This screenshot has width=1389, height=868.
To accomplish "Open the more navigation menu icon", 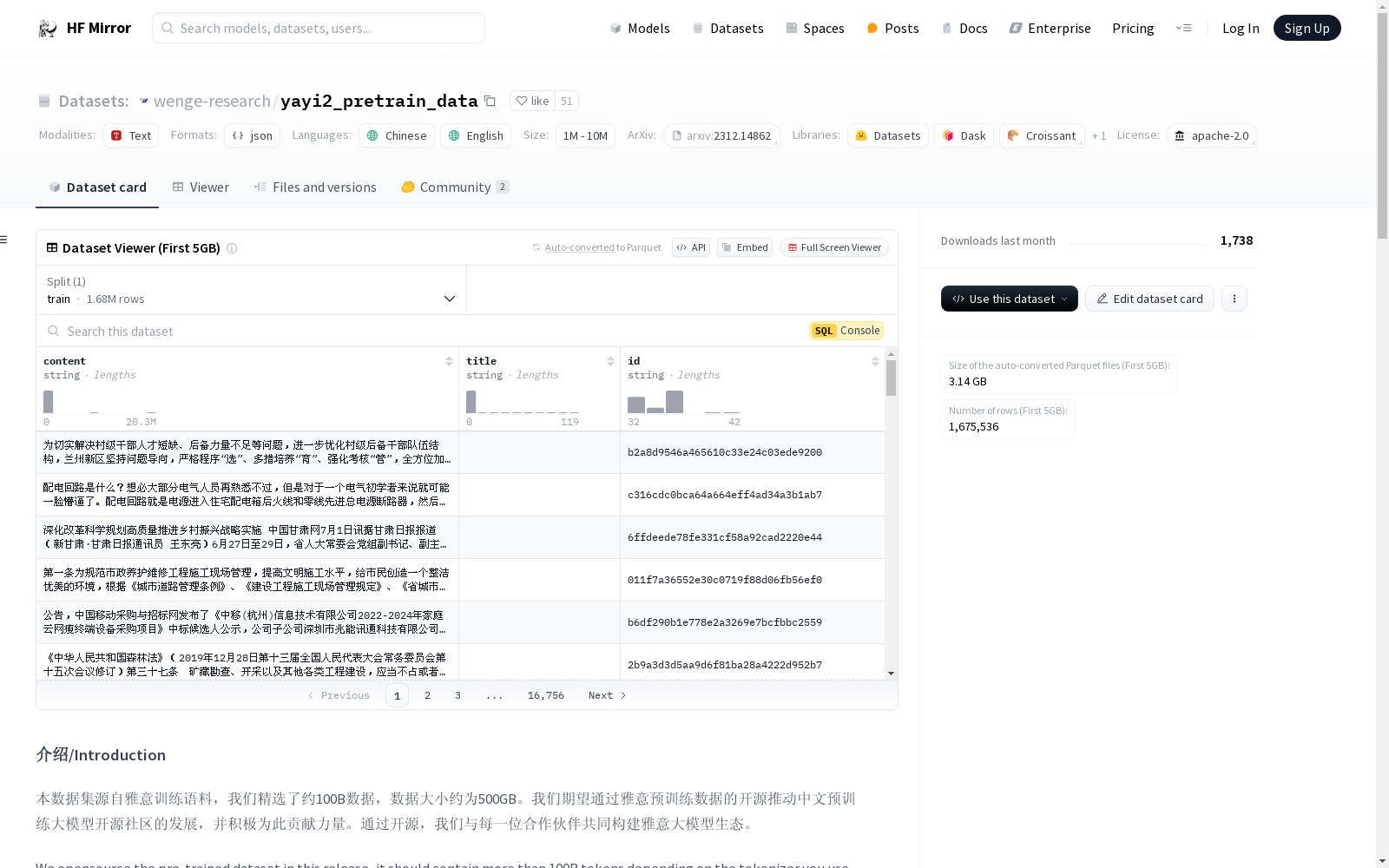I will click(1183, 28).
